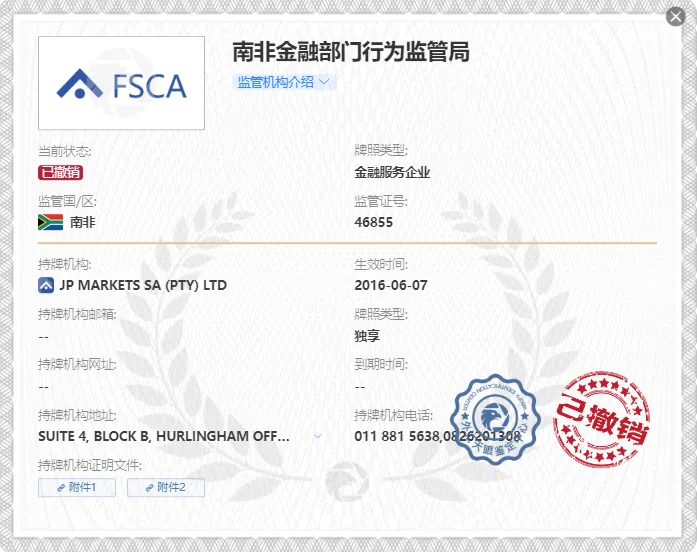Click the title 南非金融部门行为监管局
Image resolution: width=697 pixels, height=552 pixels.
(x=351, y=52)
